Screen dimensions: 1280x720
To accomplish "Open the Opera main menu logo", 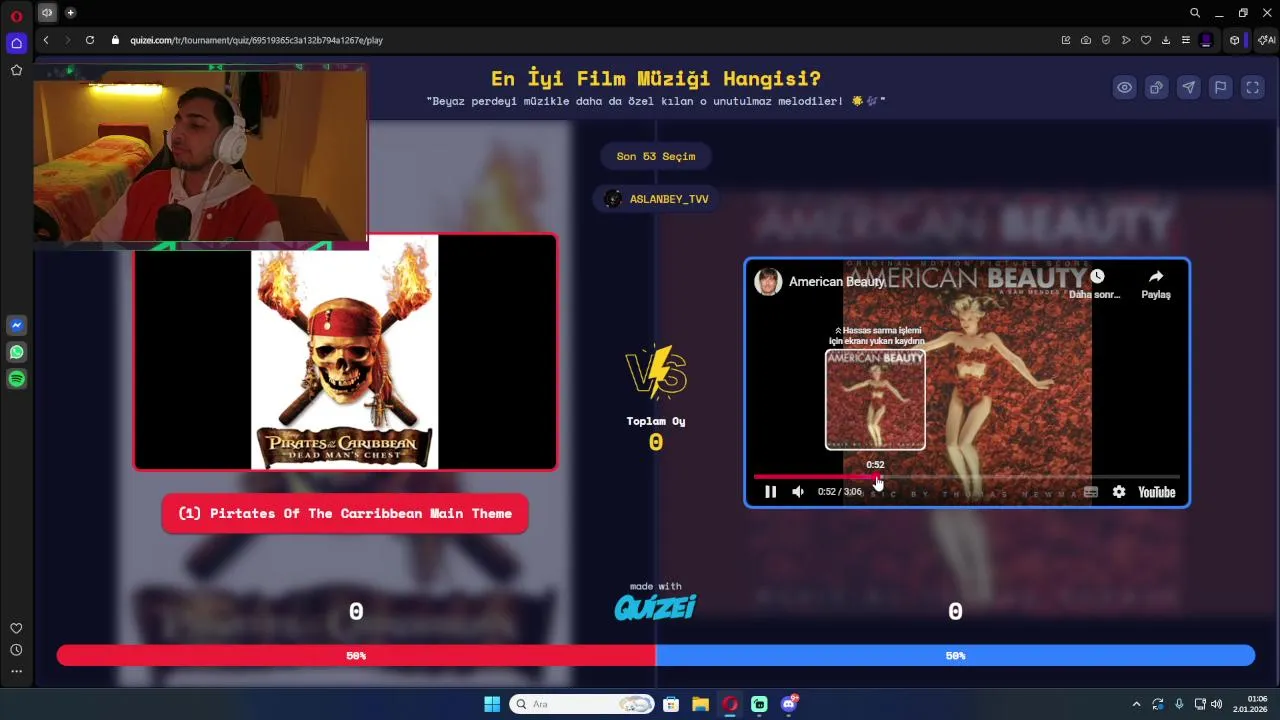I will coord(16,14).
